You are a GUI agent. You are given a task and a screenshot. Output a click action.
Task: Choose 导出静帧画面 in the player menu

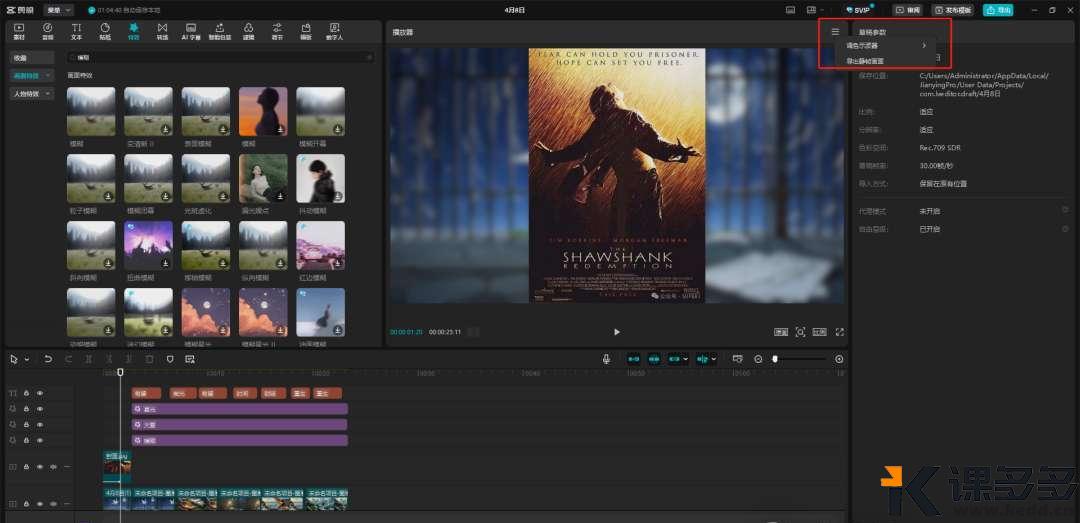[x=865, y=61]
